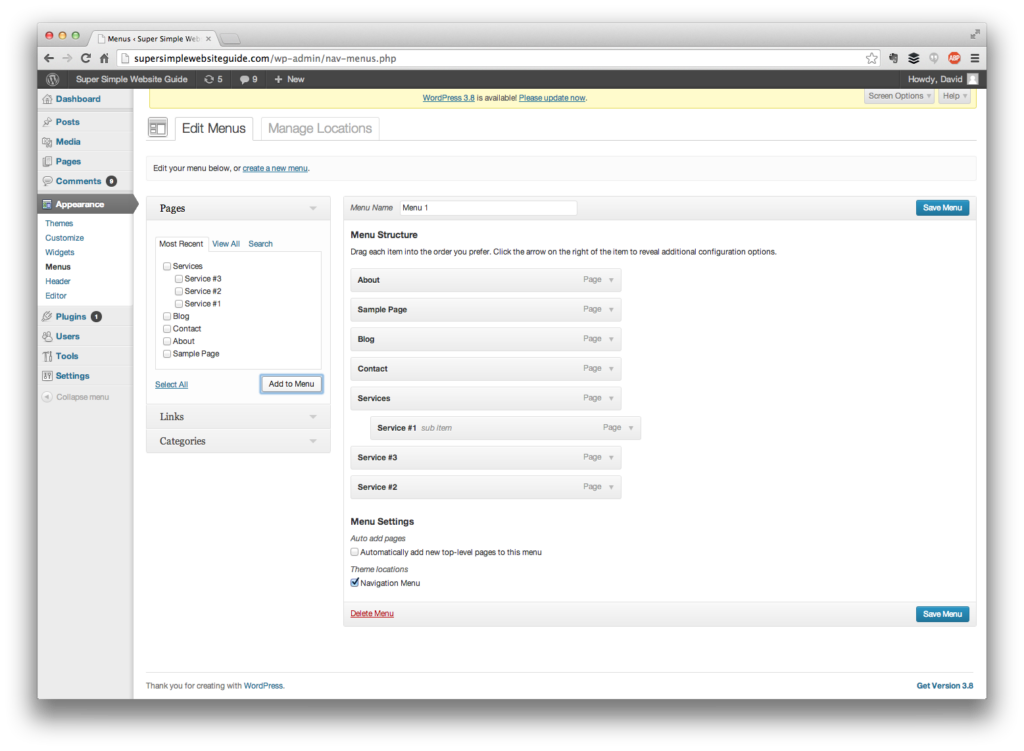Click the Adblock Plus extension icon
Image resolution: width=1024 pixels, height=751 pixels.
pos(954,58)
